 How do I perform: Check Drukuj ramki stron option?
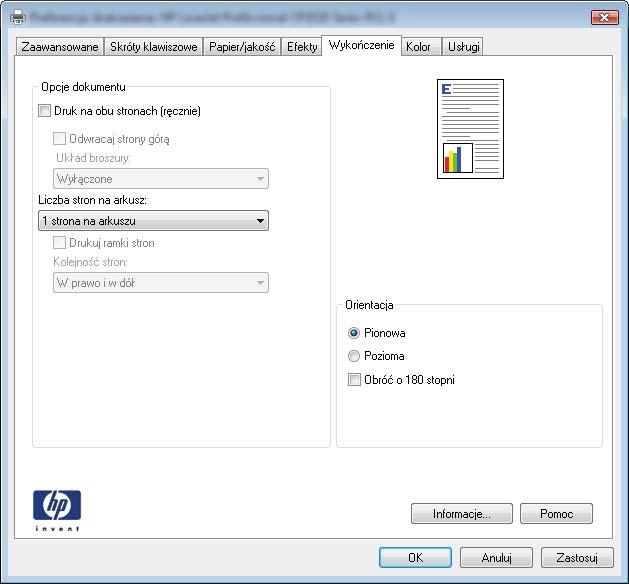[59, 243]
